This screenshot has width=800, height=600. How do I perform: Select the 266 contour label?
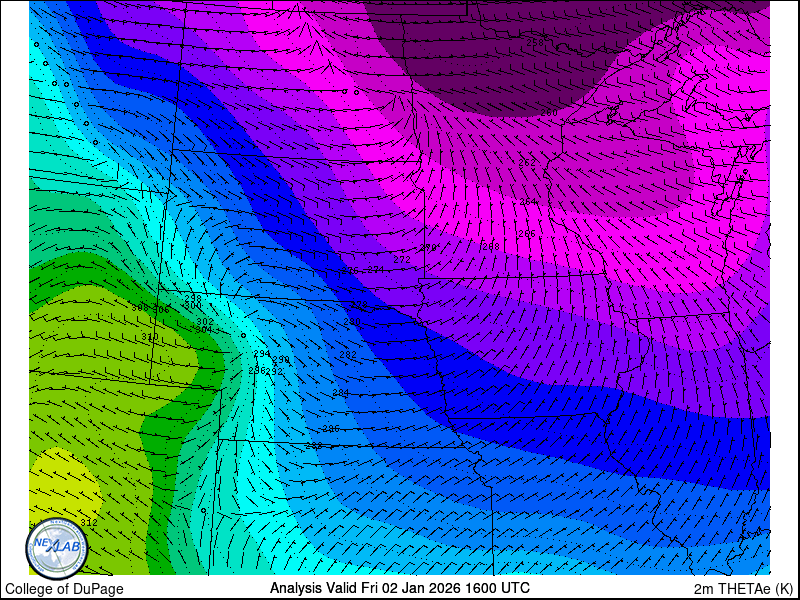point(527,234)
